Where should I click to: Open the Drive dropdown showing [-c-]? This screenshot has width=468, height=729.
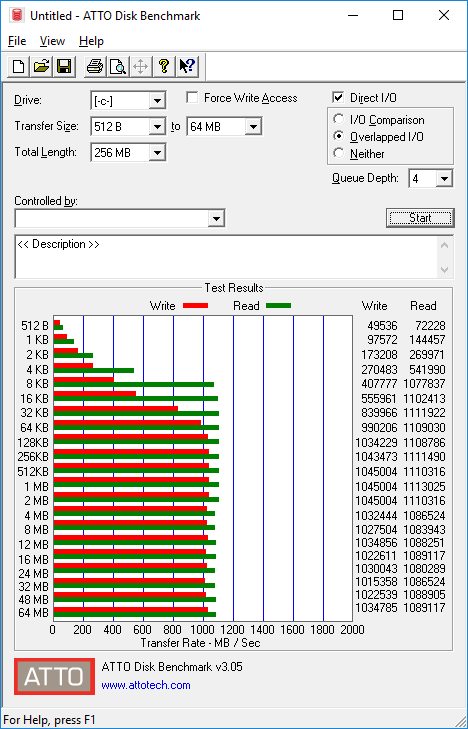coord(158,100)
